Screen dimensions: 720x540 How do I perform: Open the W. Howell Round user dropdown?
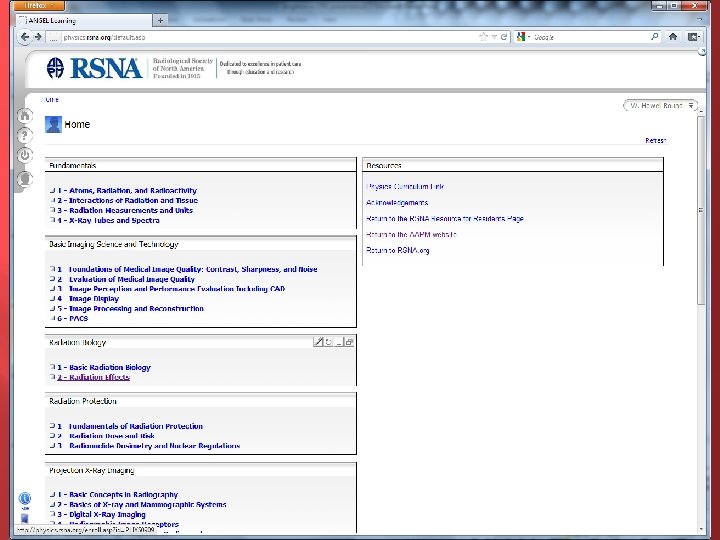pyautogui.click(x=660, y=106)
